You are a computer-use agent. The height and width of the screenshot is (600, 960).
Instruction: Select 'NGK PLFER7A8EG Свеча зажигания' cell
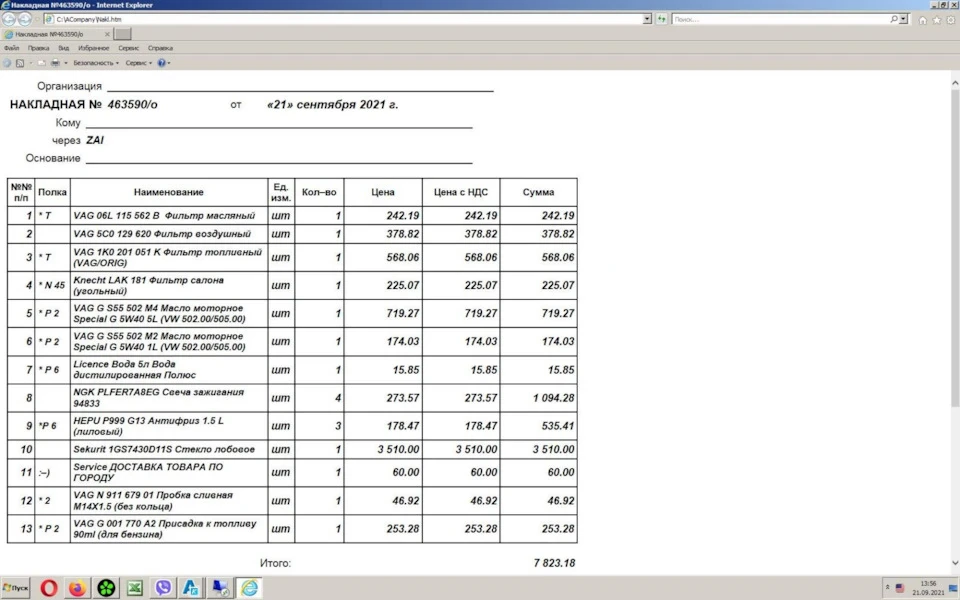(x=168, y=398)
